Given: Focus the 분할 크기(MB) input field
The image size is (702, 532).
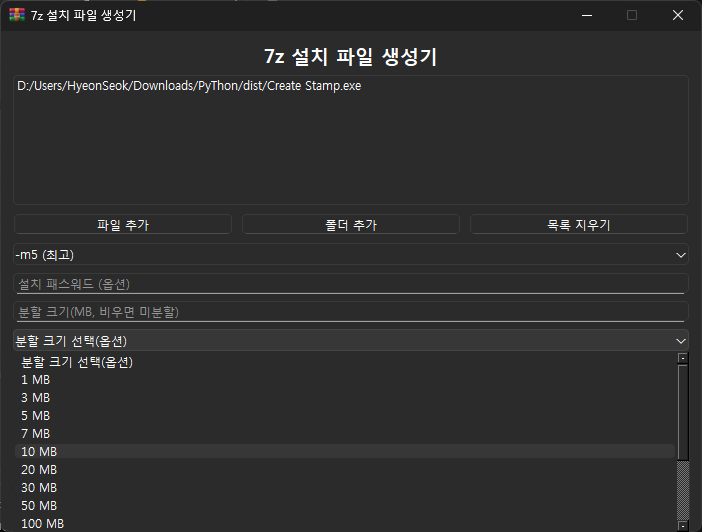Looking at the screenshot, I should tap(351, 312).
